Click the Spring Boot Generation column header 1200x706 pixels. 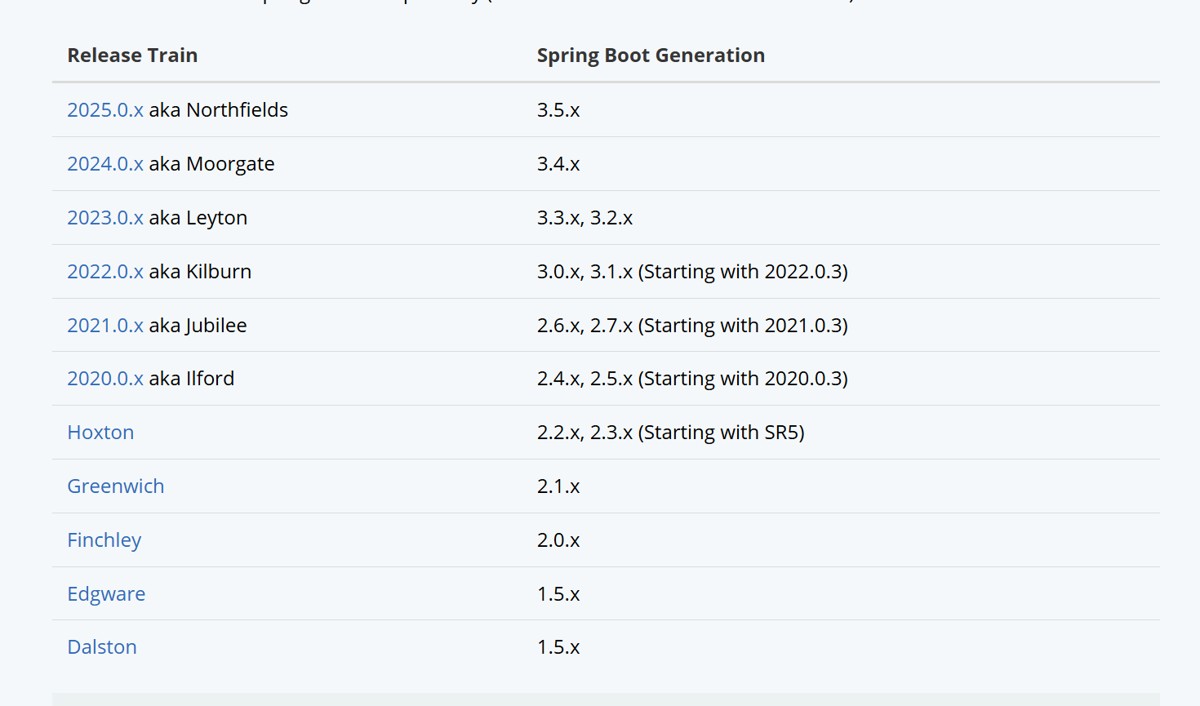tap(651, 56)
